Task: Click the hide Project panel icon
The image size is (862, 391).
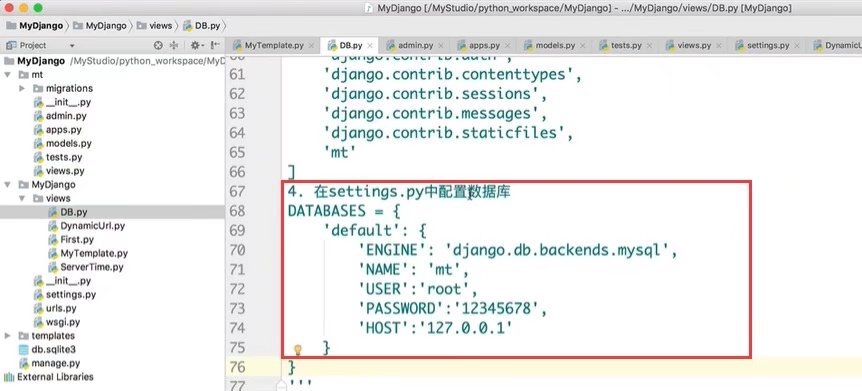Action: [216, 45]
